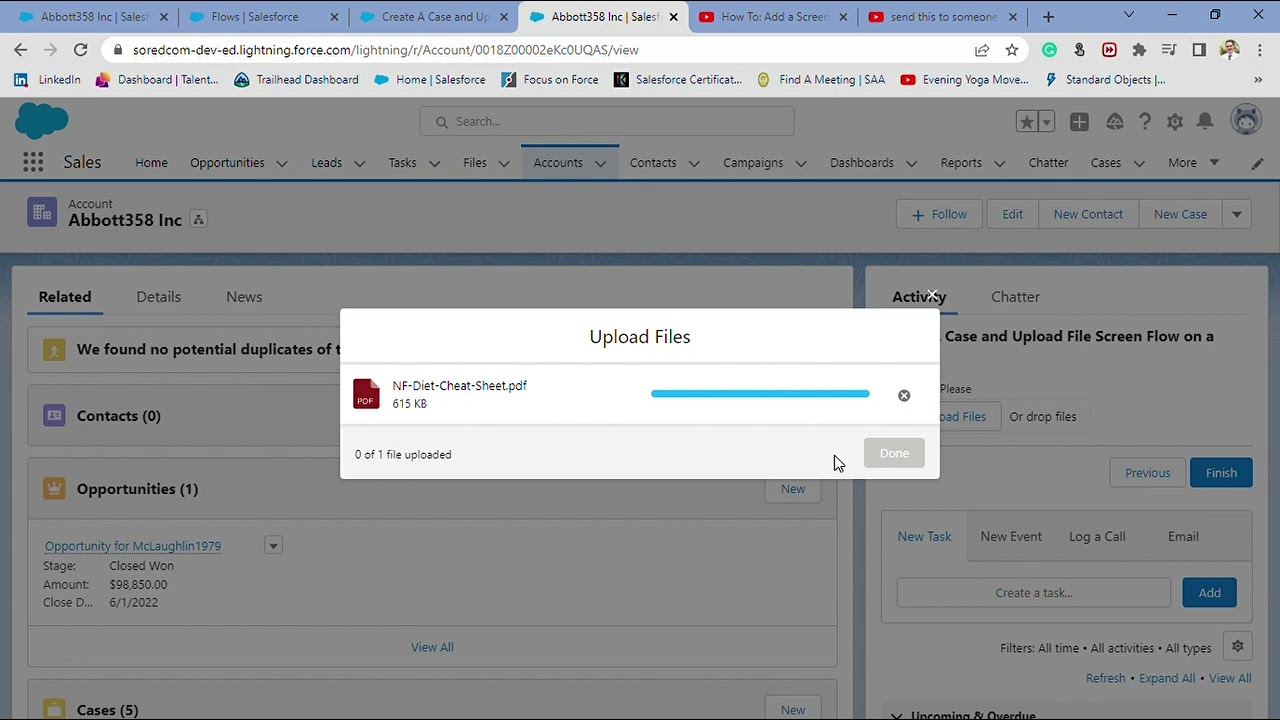Screen dimensions: 1280x720
Task: Expand the Accounts nav dropdown chevron
Action: tap(600, 163)
